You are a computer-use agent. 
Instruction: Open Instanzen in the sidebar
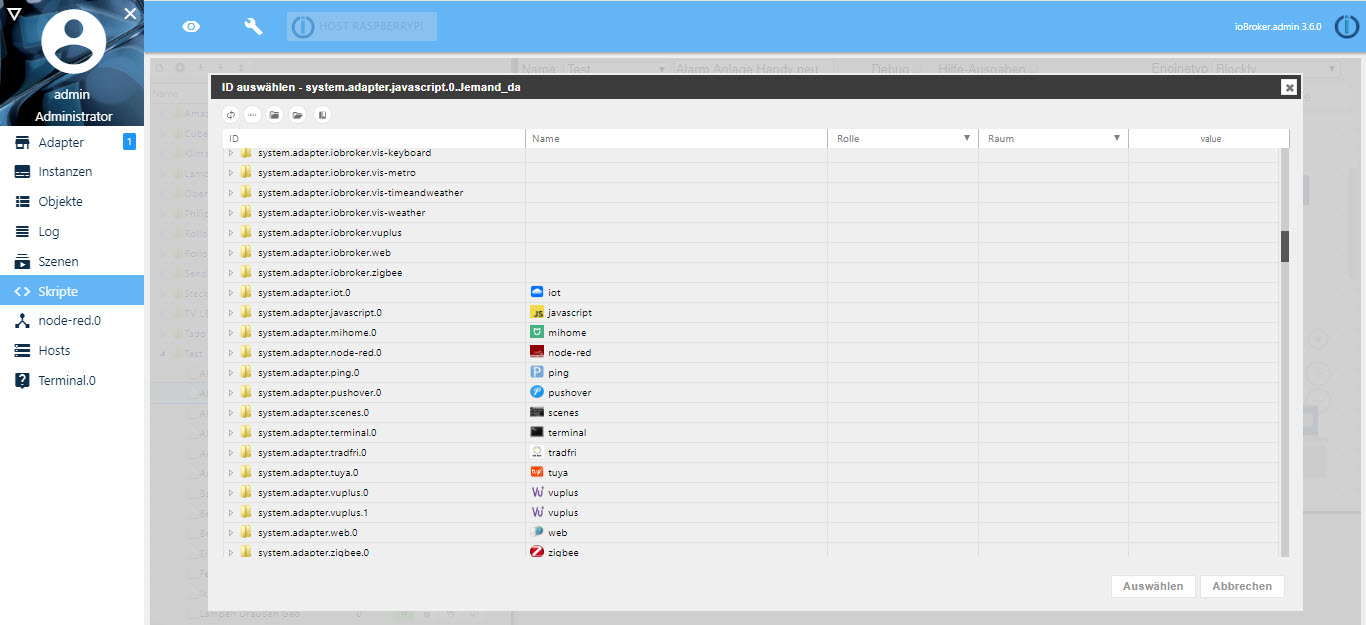tap(72, 172)
